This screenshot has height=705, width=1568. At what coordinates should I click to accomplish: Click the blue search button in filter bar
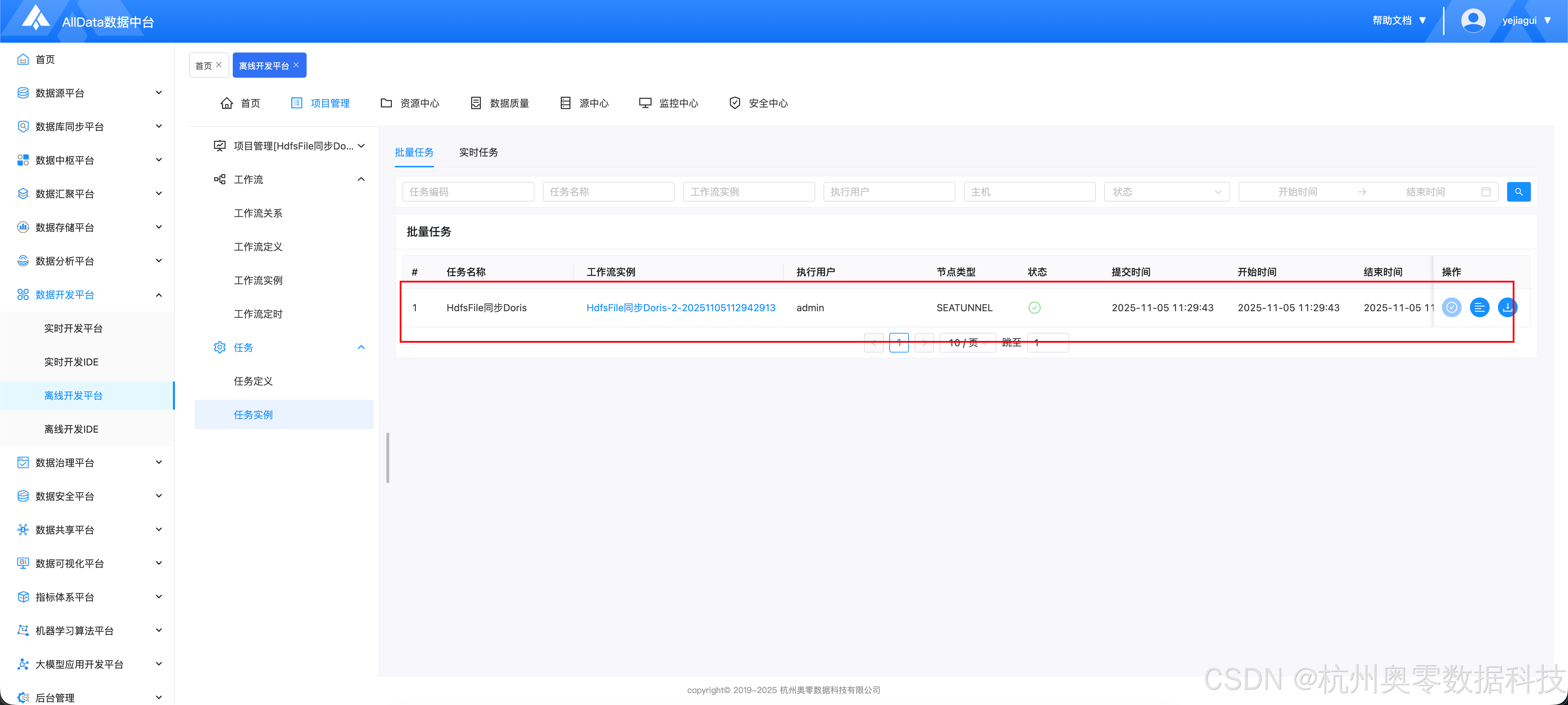click(1518, 192)
